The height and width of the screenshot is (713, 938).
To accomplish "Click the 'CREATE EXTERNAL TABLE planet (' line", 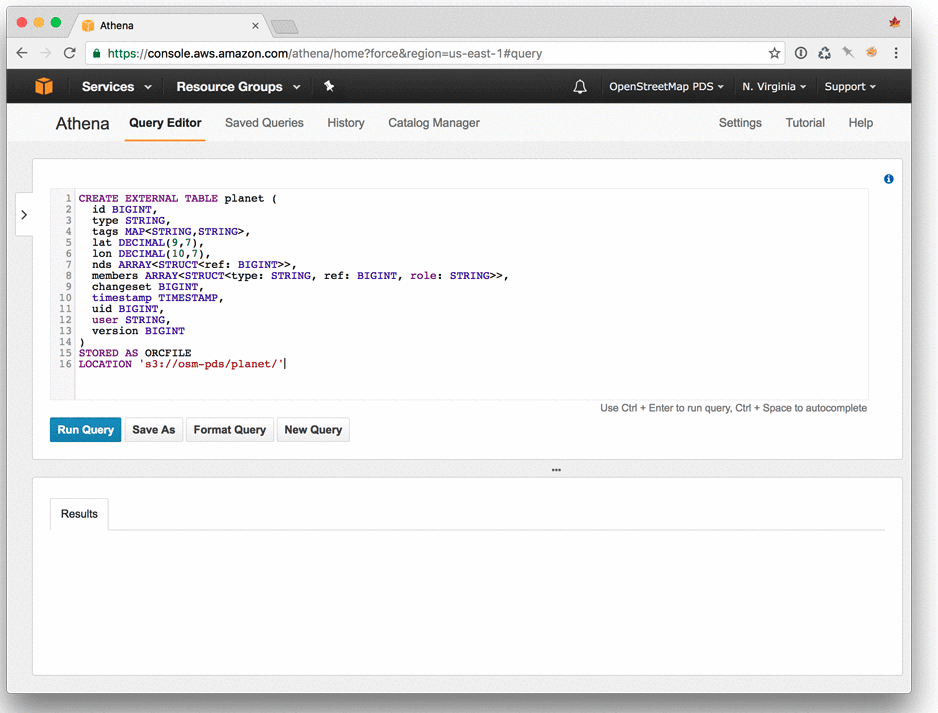I will (178, 199).
